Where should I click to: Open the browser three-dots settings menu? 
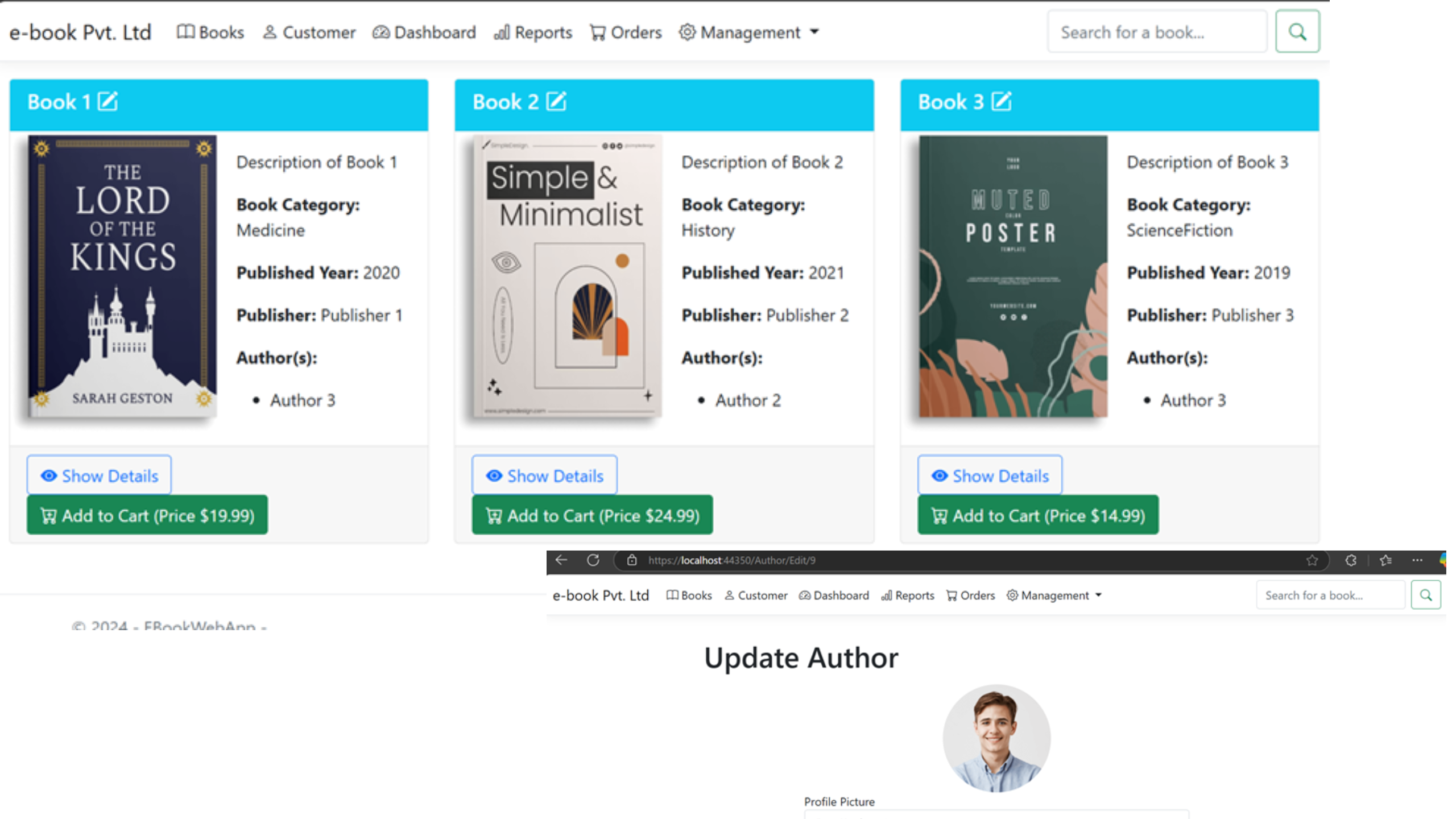pos(1417,560)
